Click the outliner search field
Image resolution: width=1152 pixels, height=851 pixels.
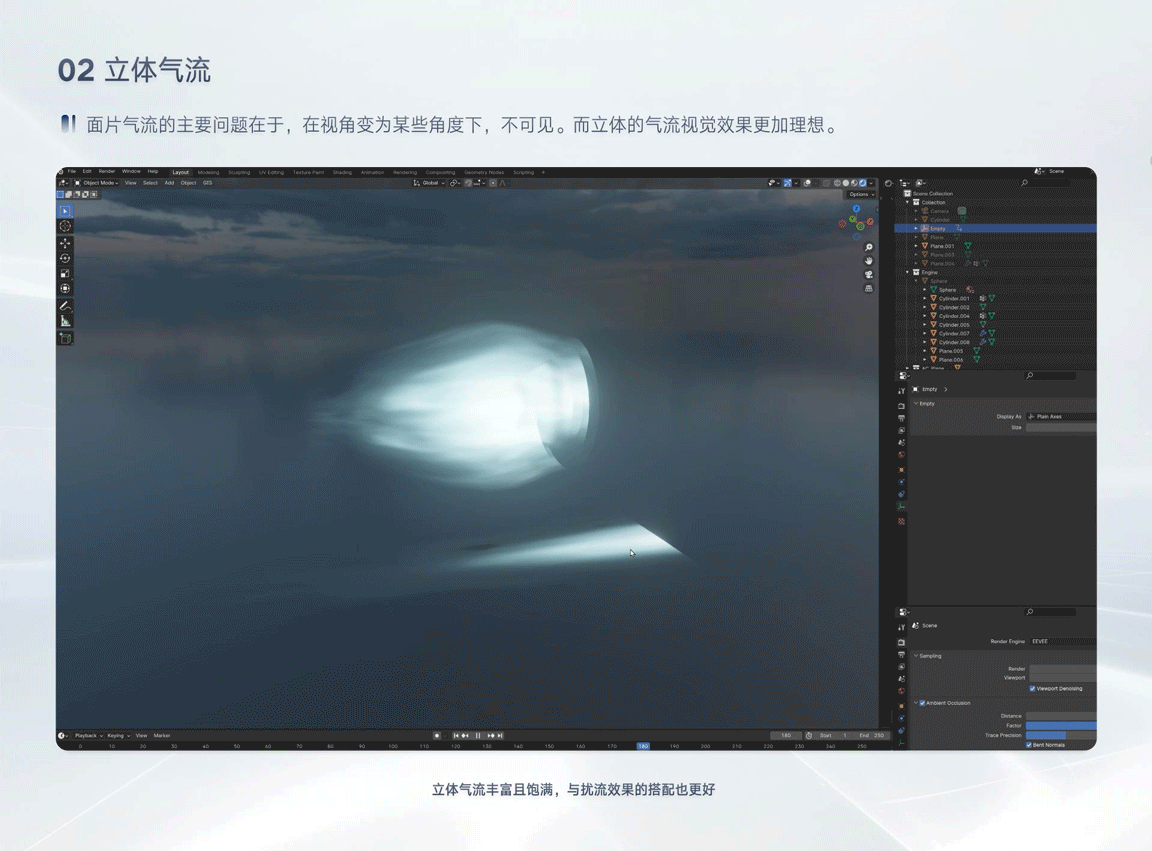coord(1047,183)
